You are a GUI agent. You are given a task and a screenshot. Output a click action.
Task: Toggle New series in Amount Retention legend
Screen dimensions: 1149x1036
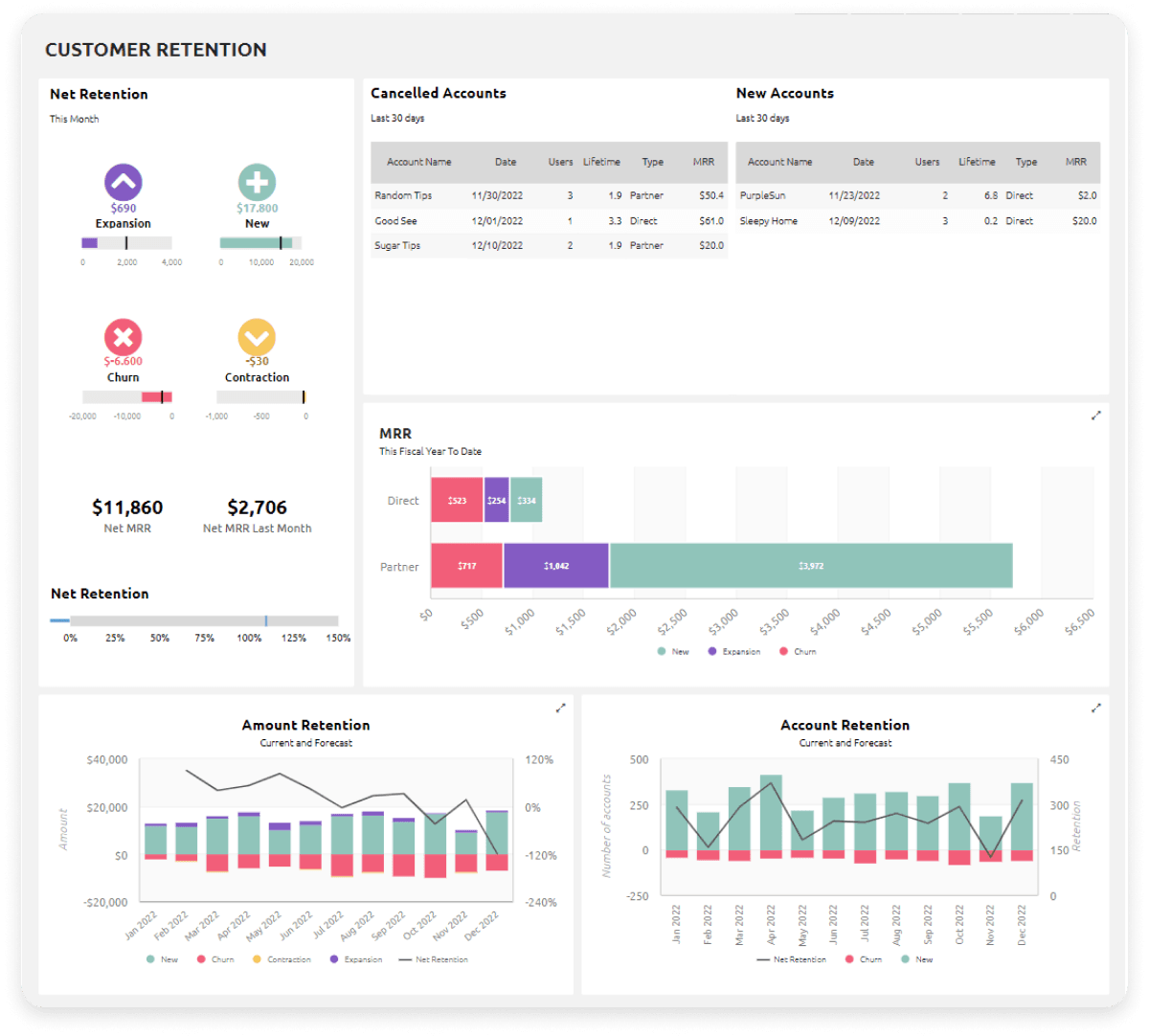point(162,959)
